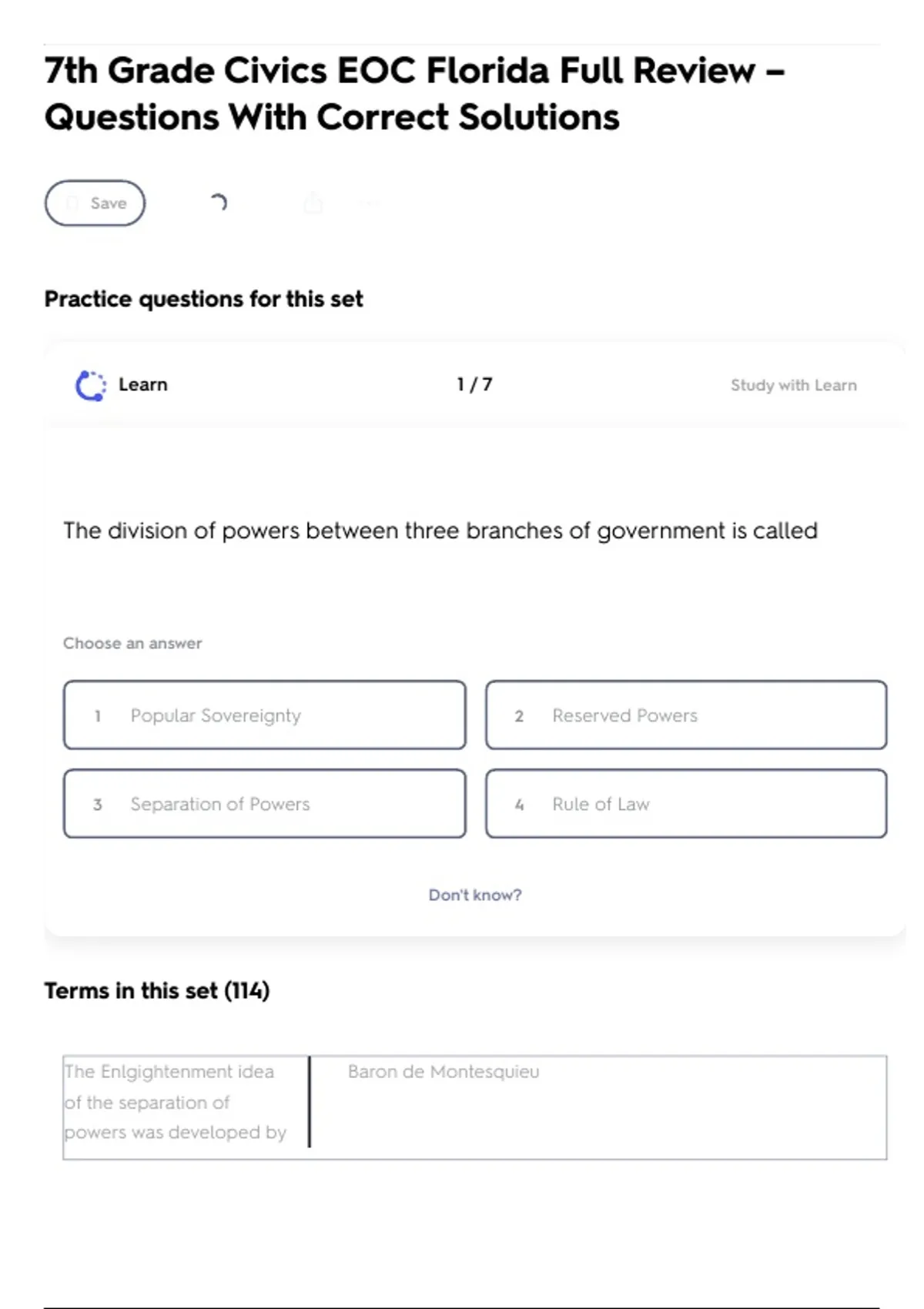Open the faint more options ellipsis
This screenshot has width=924, height=1309.
click(370, 204)
